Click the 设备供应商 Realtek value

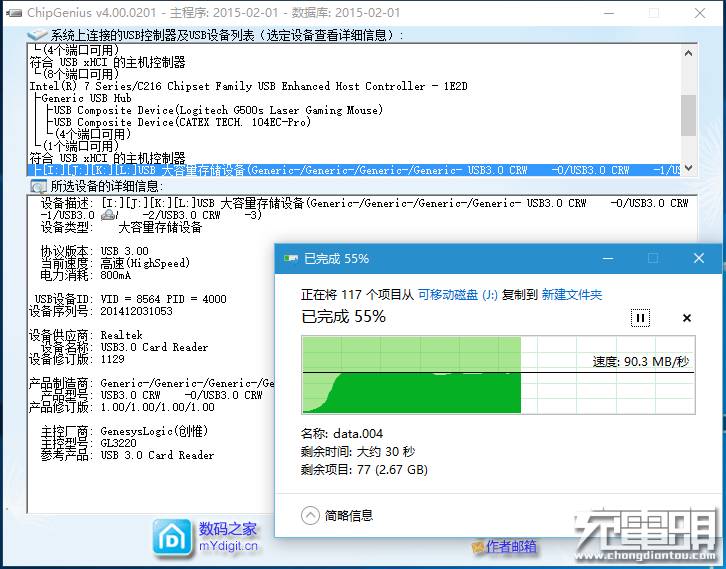pyautogui.click(x=122, y=335)
